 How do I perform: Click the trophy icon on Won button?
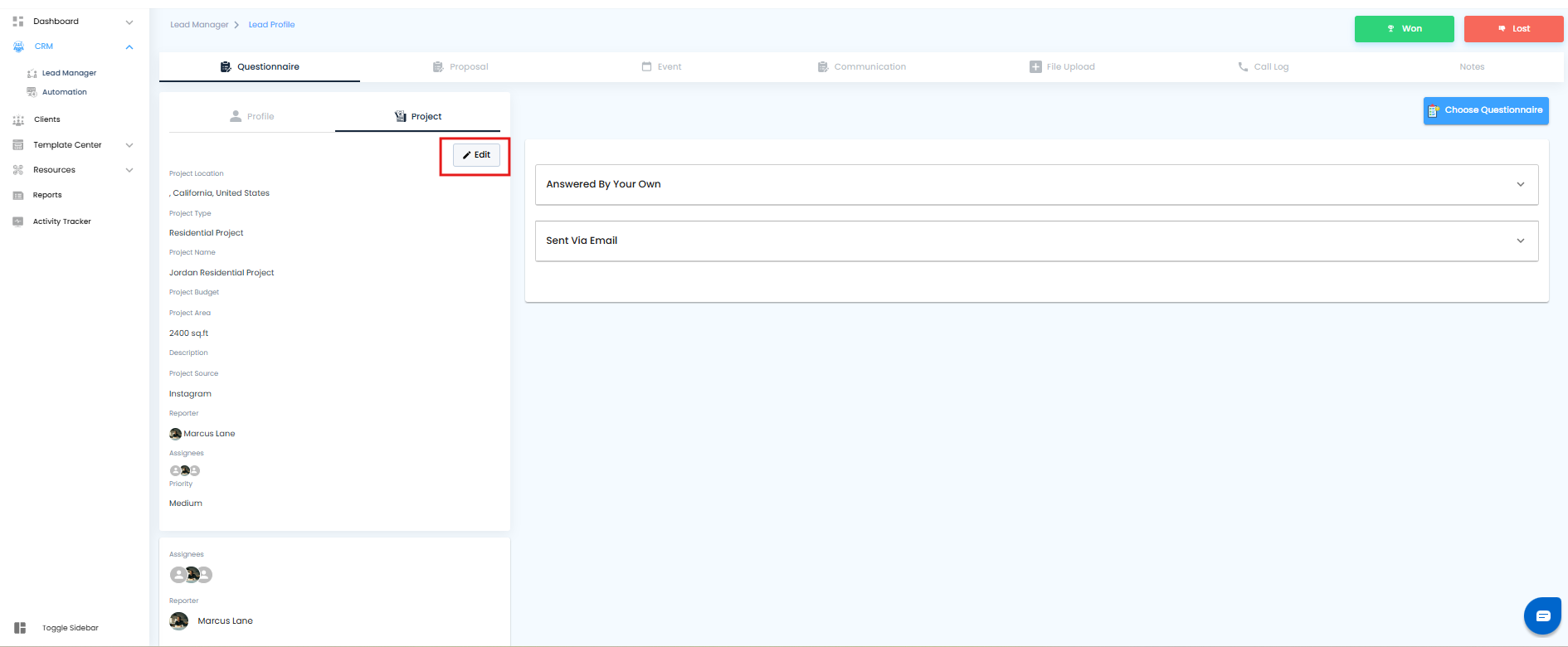point(1391,28)
